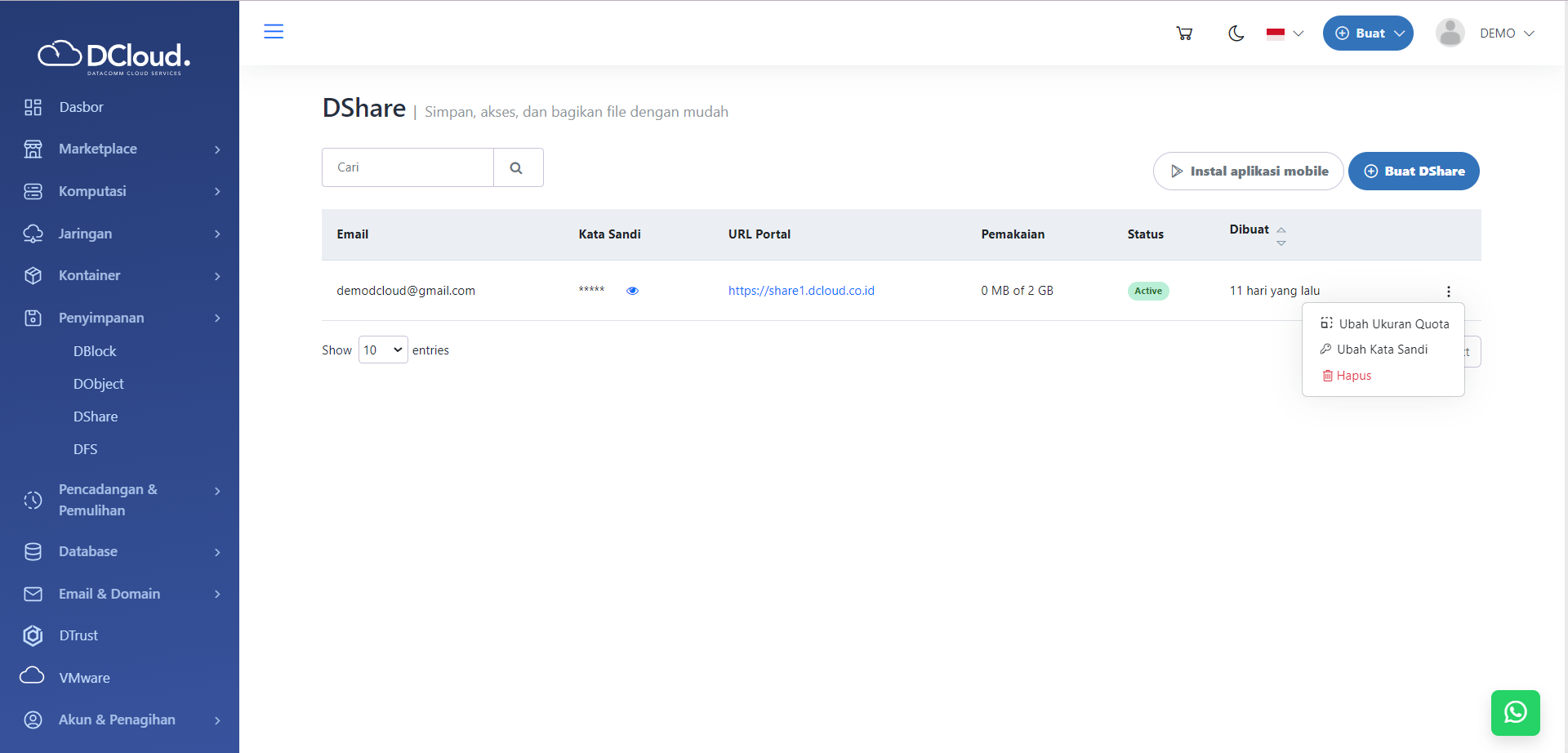
Task: Click the shopping cart icon
Action: pyautogui.click(x=1184, y=33)
